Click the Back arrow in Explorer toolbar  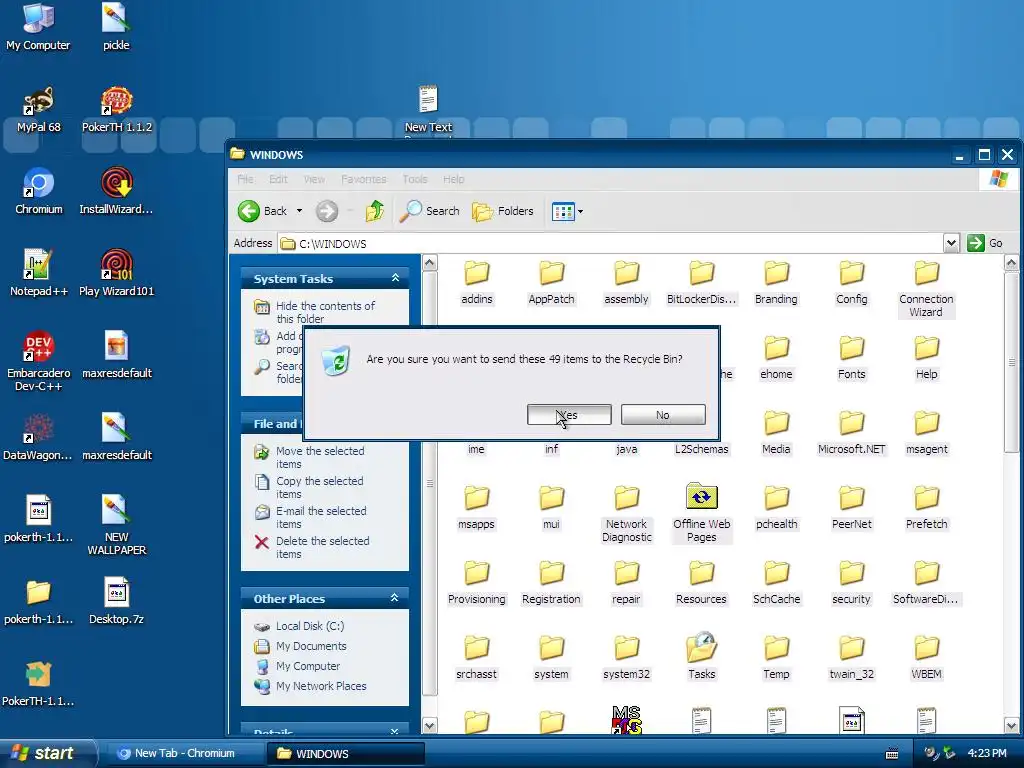(x=262, y=211)
